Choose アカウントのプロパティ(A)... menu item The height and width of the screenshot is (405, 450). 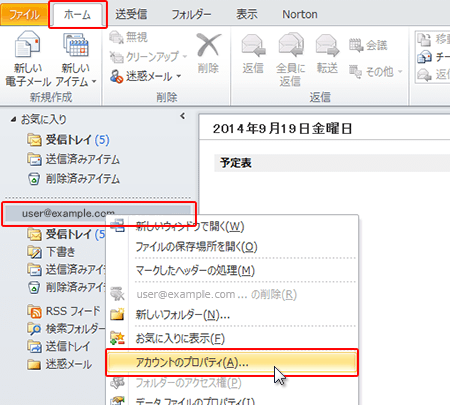pyautogui.click(x=232, y=362)
